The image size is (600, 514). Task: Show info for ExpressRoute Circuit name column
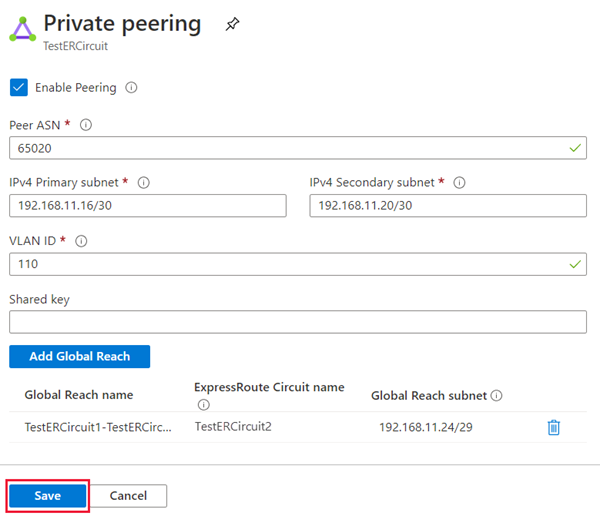coord(204,405)
